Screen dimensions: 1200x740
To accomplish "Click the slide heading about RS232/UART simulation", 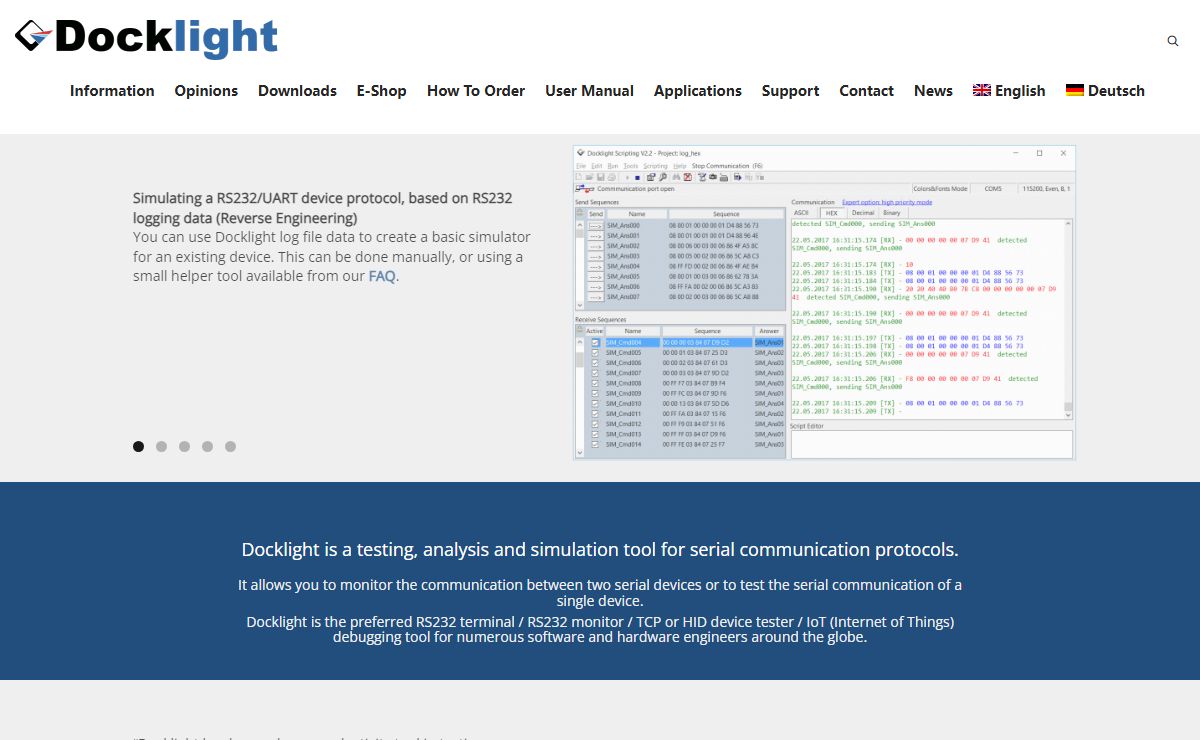I will tap(323, 208).
